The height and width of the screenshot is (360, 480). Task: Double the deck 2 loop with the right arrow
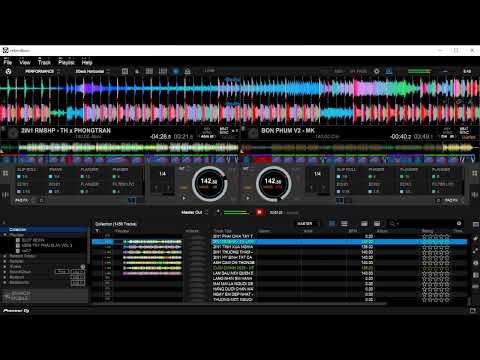(x=324, y=188)
